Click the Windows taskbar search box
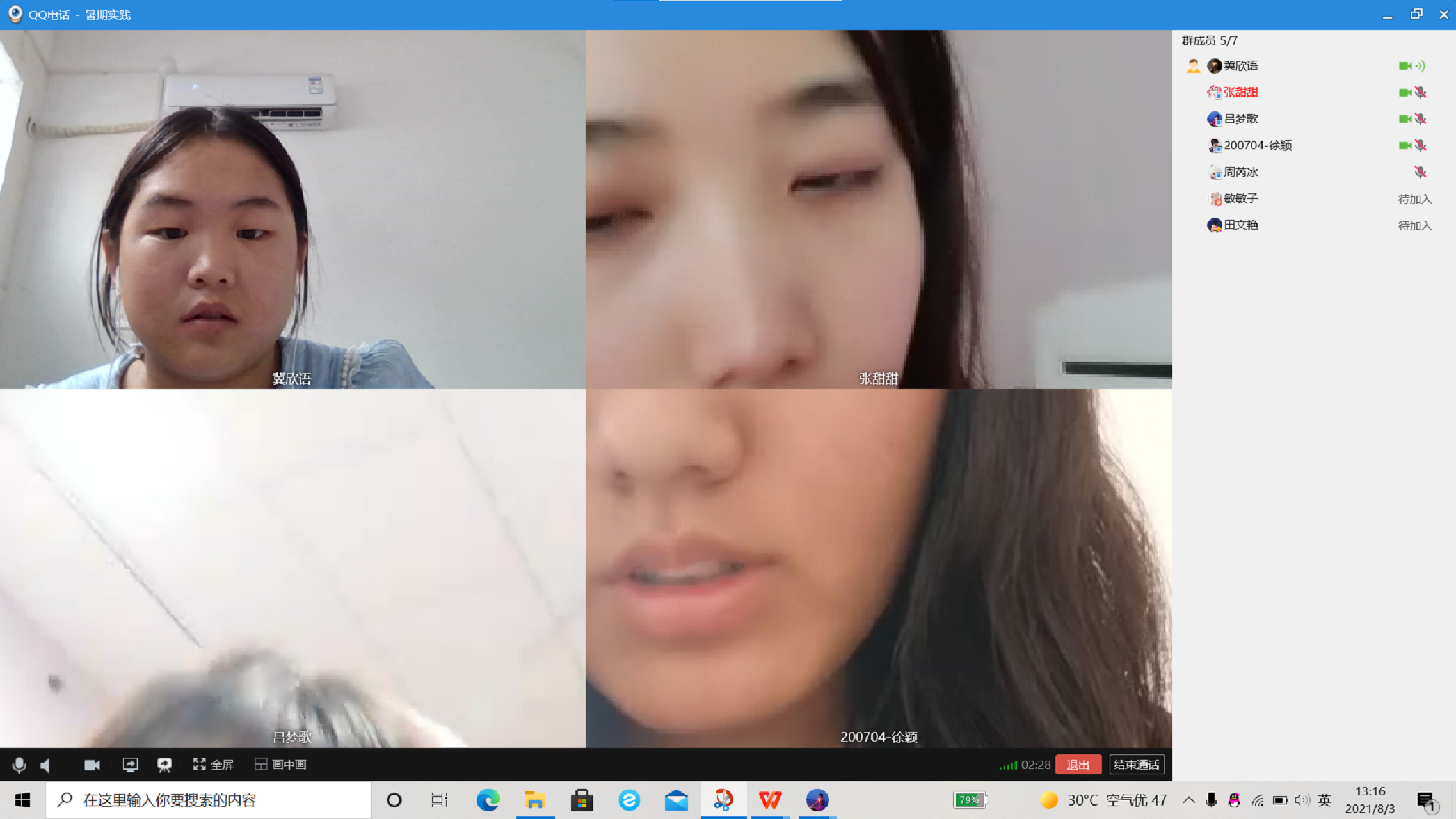1456x819 pixels. pos(208,800)
